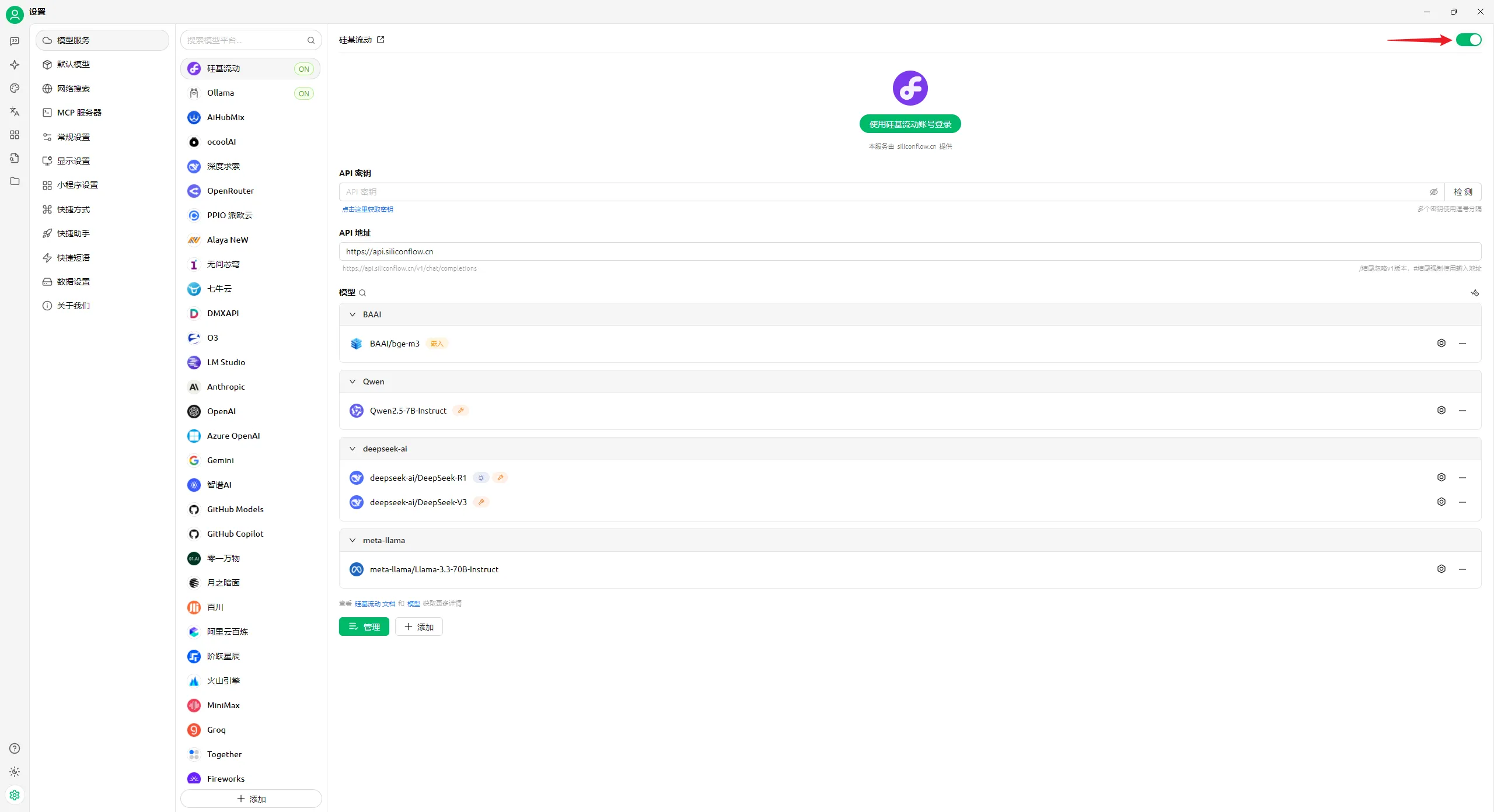Screen dimensions: 1494x812
Task: Click the 点击这里获取密钥 link
Action: pyautogui.click(x=368, y=209)
